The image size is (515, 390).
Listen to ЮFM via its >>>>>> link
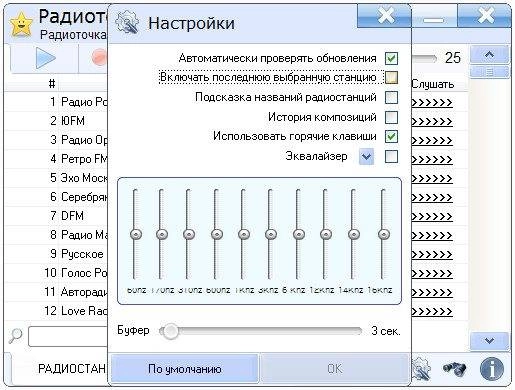pos(432,121)
